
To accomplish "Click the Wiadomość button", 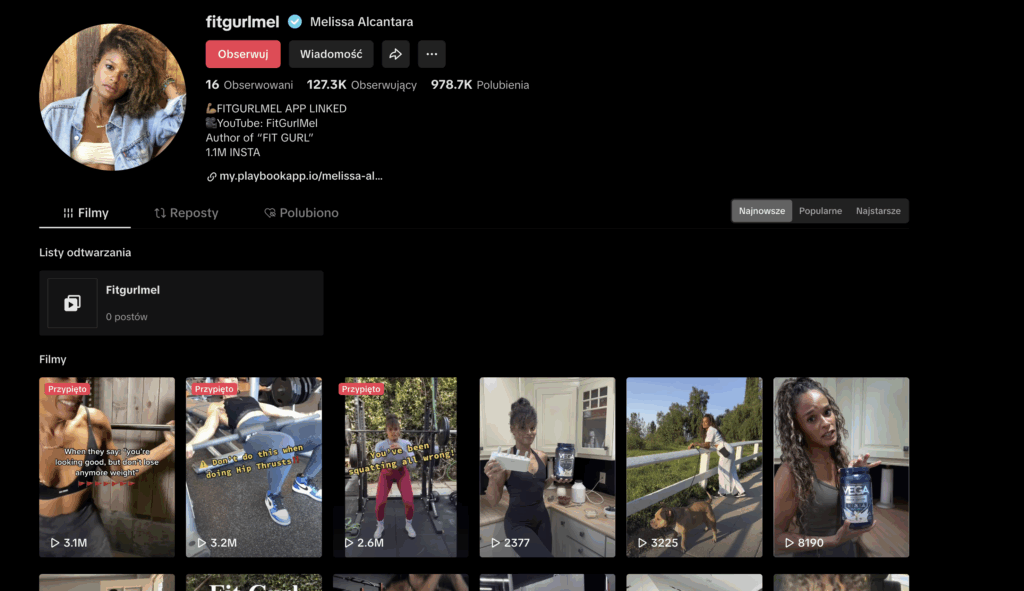I will [x=331, y=54].
